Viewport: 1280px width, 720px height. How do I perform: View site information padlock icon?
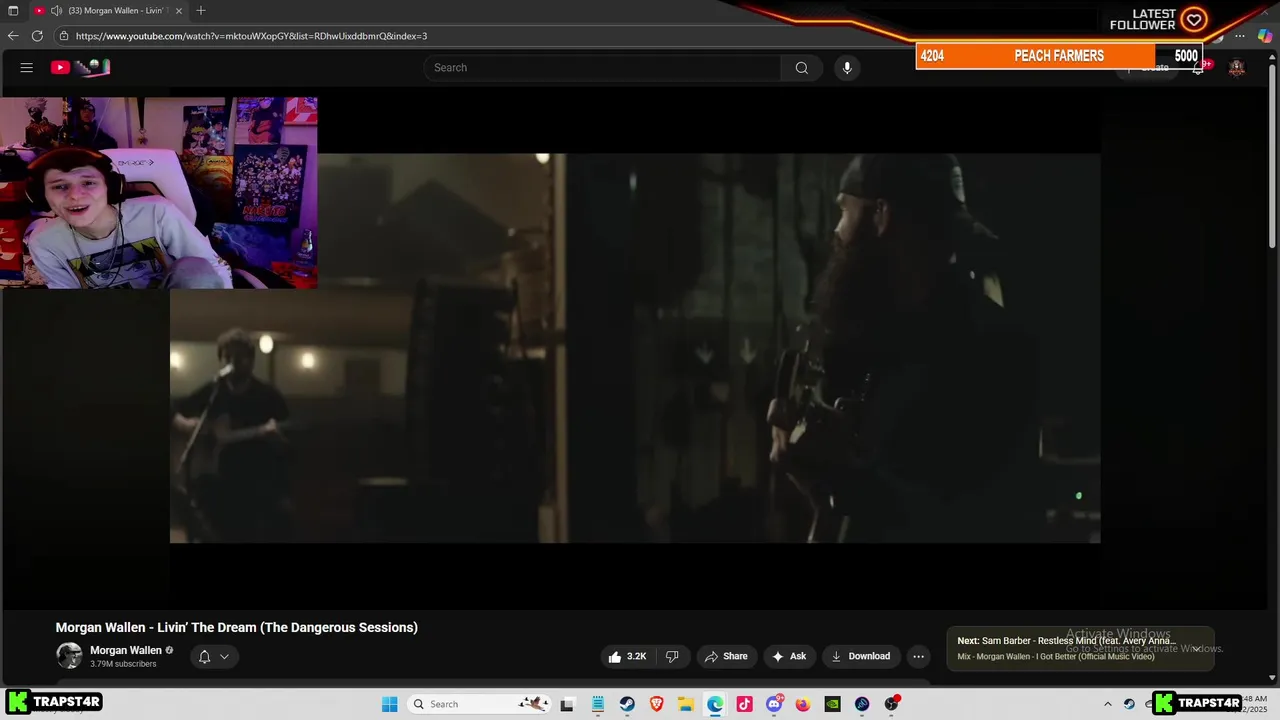[x=64, y=36]
